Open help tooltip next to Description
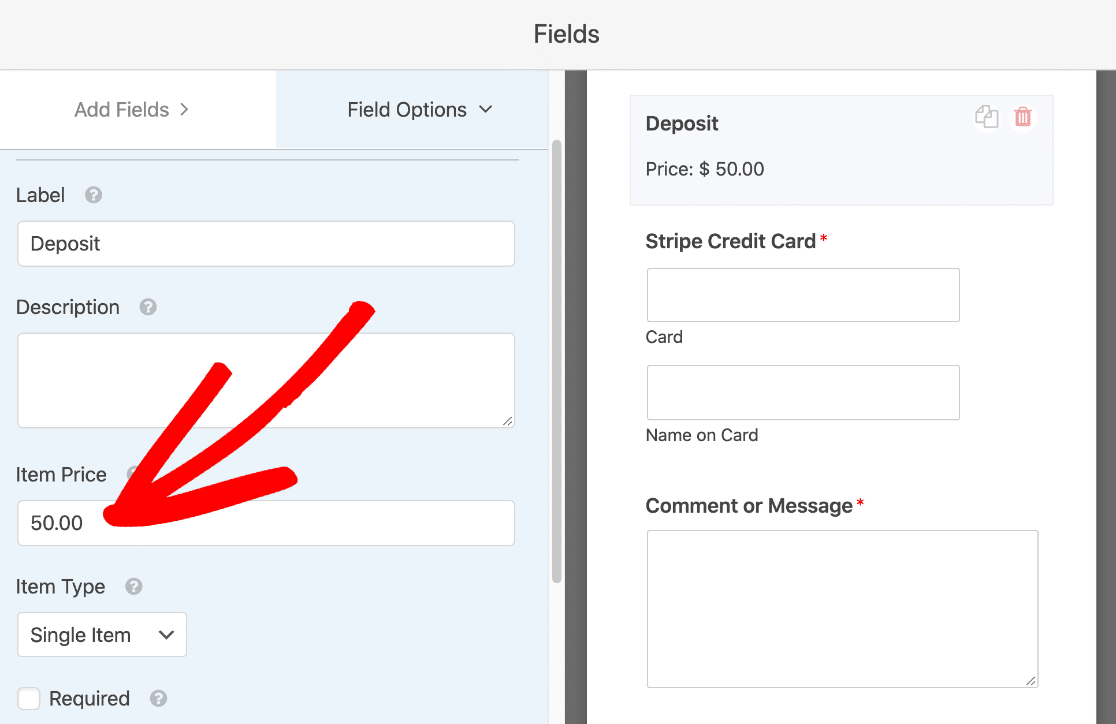This screenshot has height=724, width=1116. [x=148, y=307]
